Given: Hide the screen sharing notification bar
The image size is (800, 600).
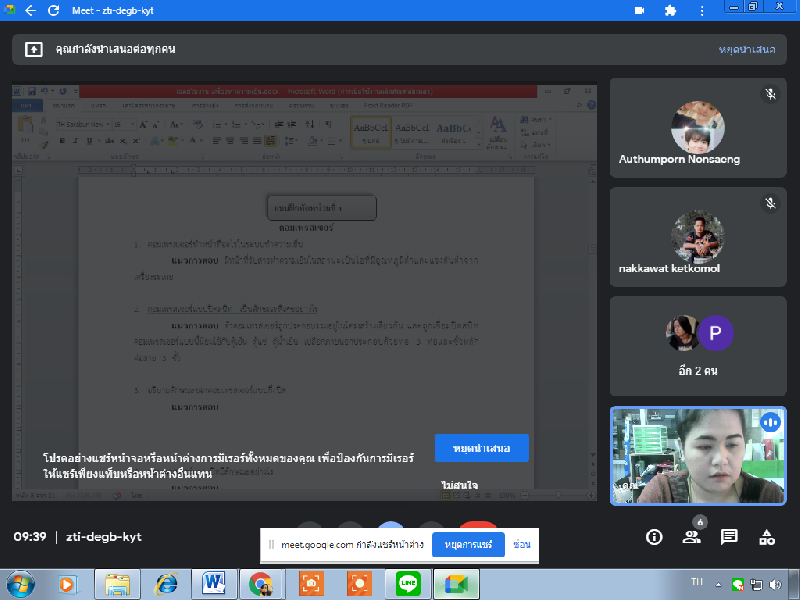Looking at the screenshot, I should pos(521,545).
